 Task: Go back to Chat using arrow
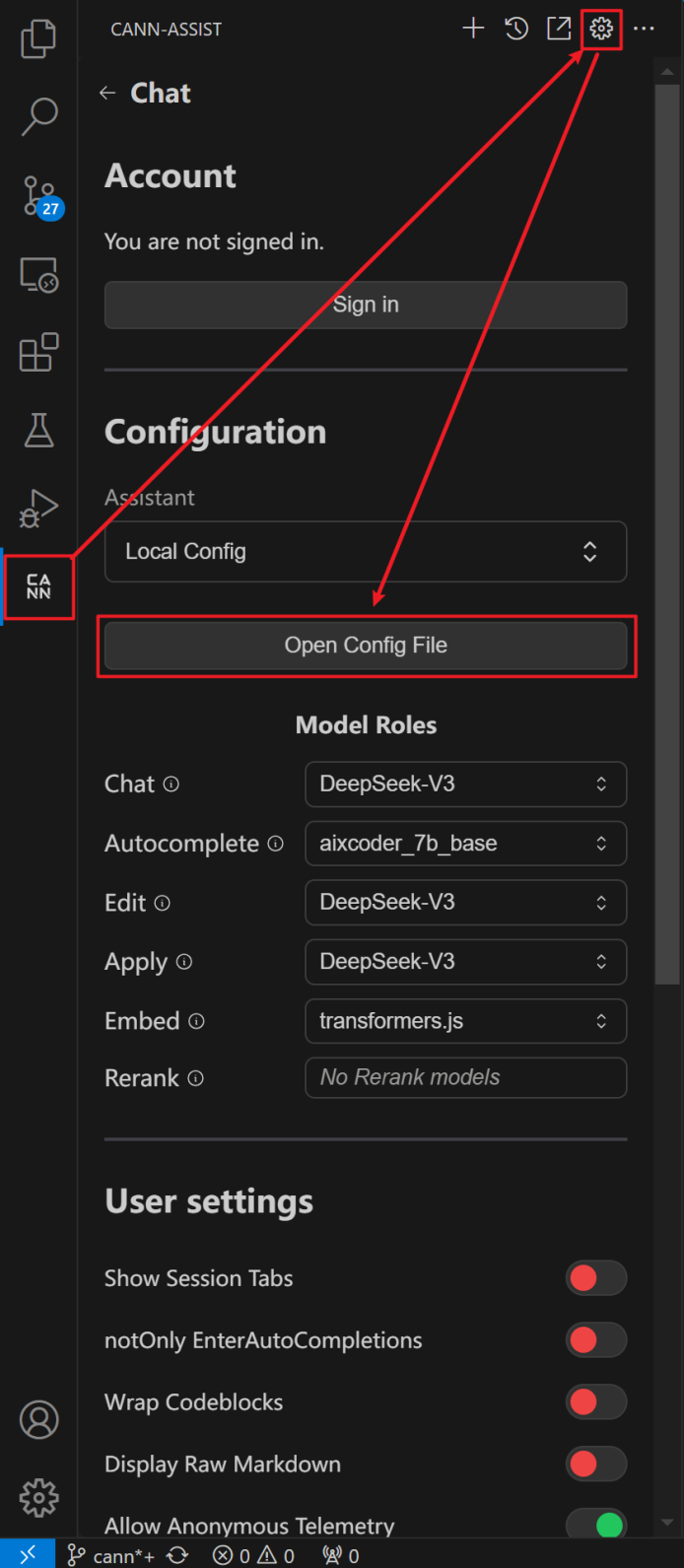click(x=107, y=94)
